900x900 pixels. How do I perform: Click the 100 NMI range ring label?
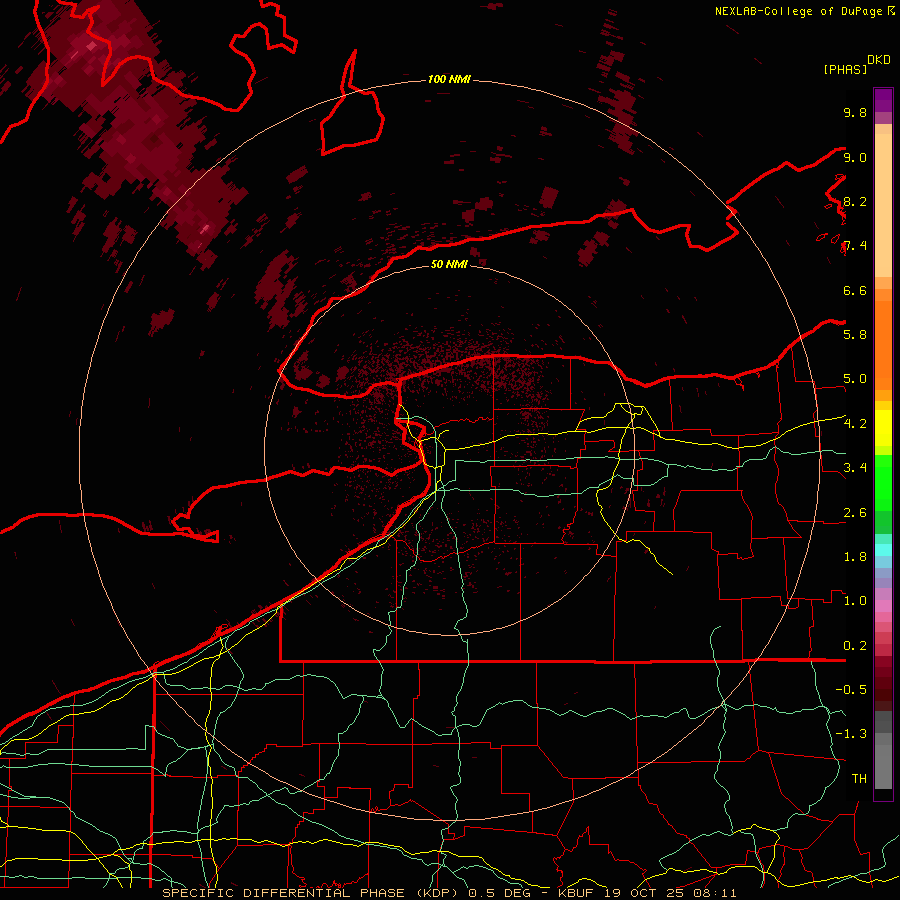449,79
